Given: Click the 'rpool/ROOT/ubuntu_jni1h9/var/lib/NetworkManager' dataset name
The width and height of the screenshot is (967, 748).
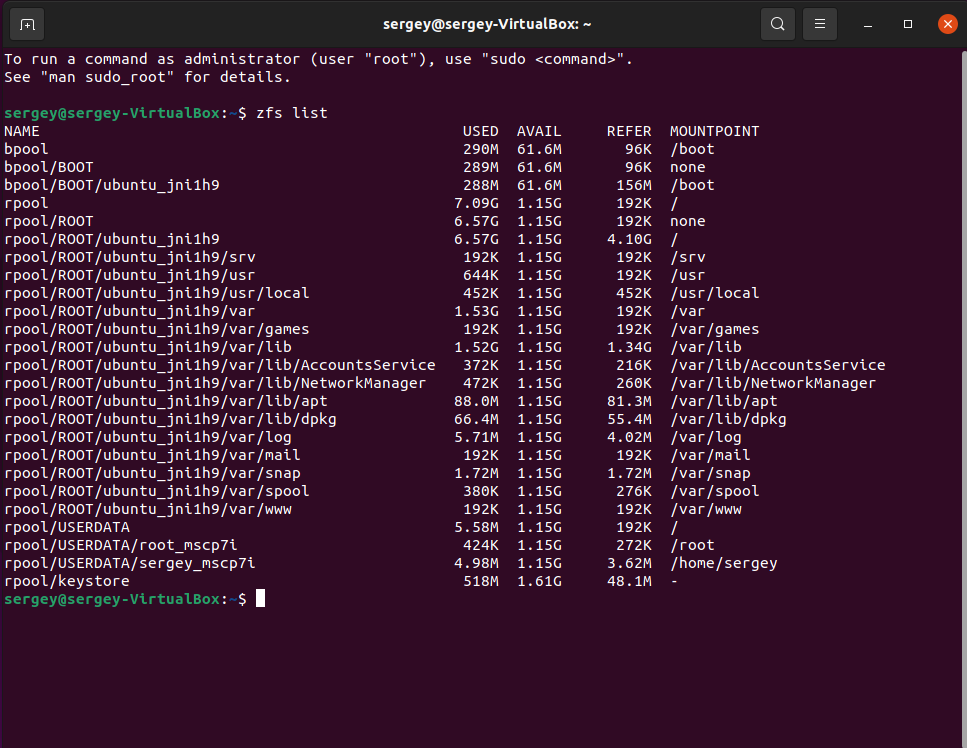Looking at the screenshot, I should 215,383.
